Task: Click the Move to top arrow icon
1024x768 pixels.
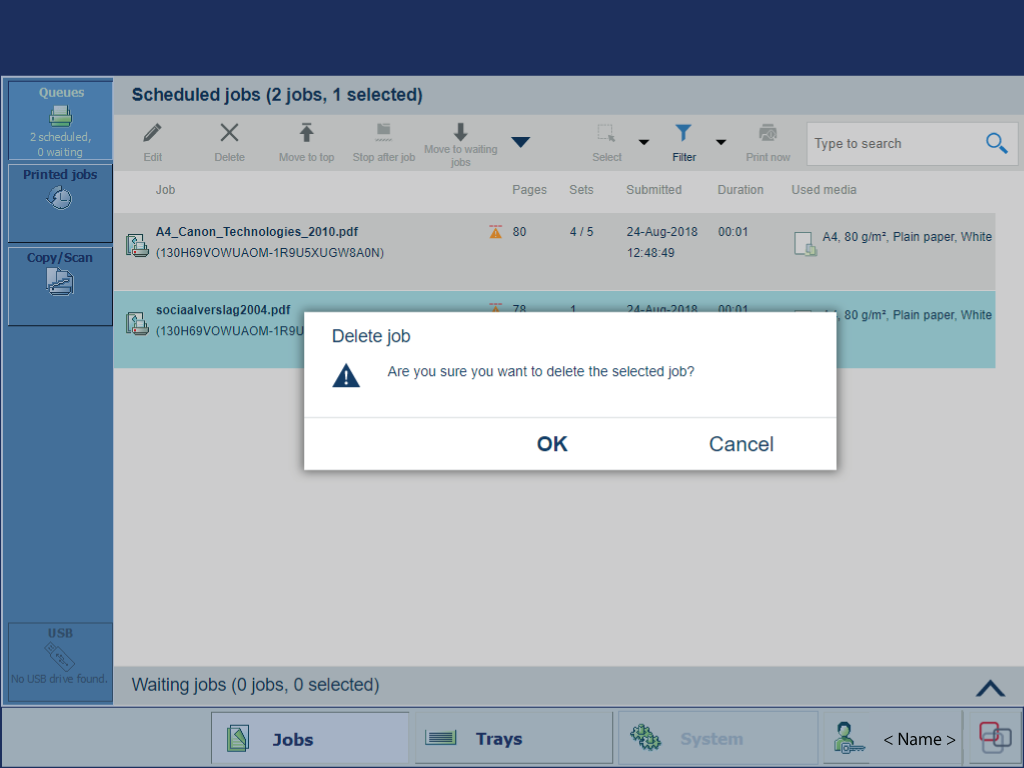Action: point(306,134)
